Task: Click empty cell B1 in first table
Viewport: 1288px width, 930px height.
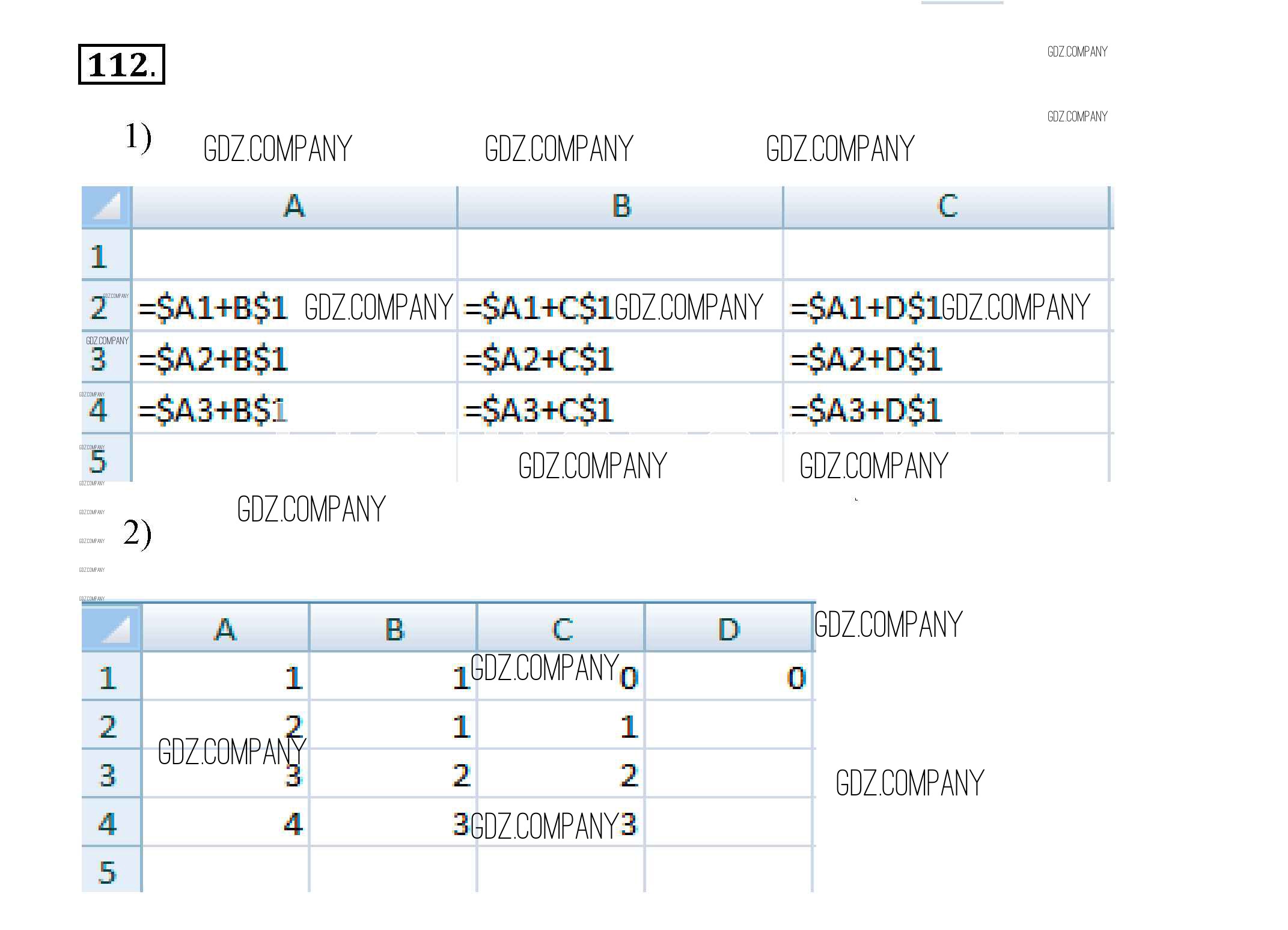Action: click(x=620, y=255)
